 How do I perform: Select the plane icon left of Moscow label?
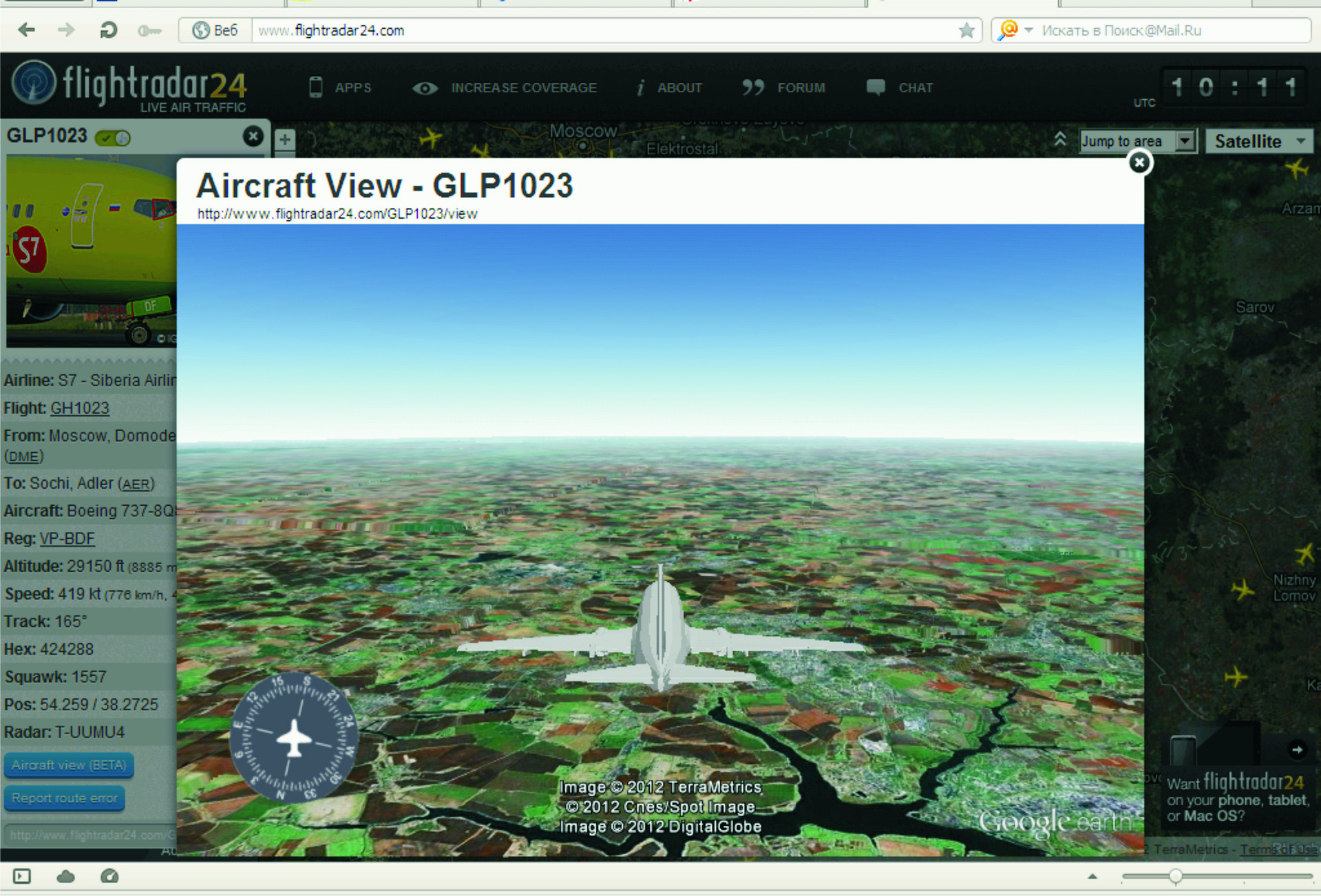431,138
